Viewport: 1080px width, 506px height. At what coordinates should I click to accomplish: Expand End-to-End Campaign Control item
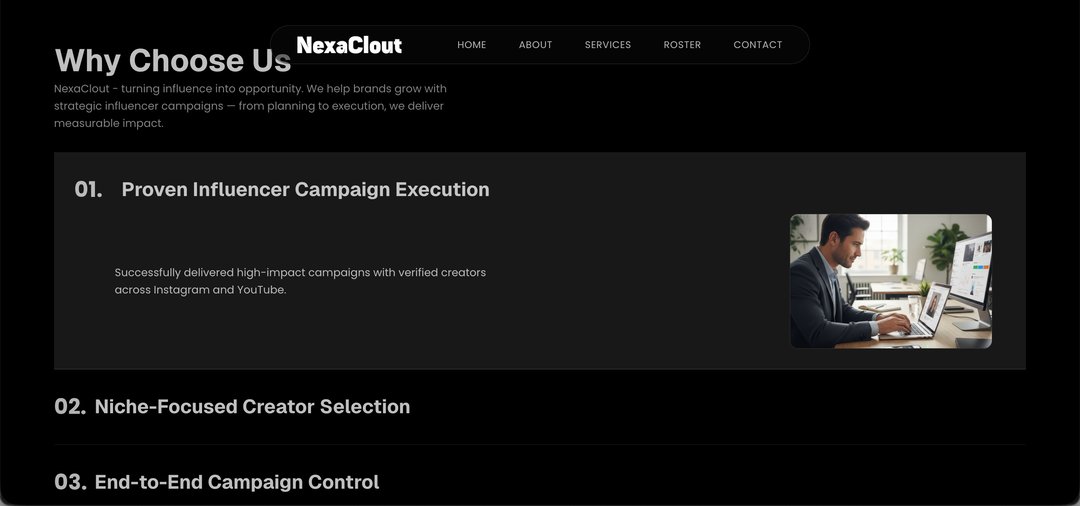[x=237, y=482]
